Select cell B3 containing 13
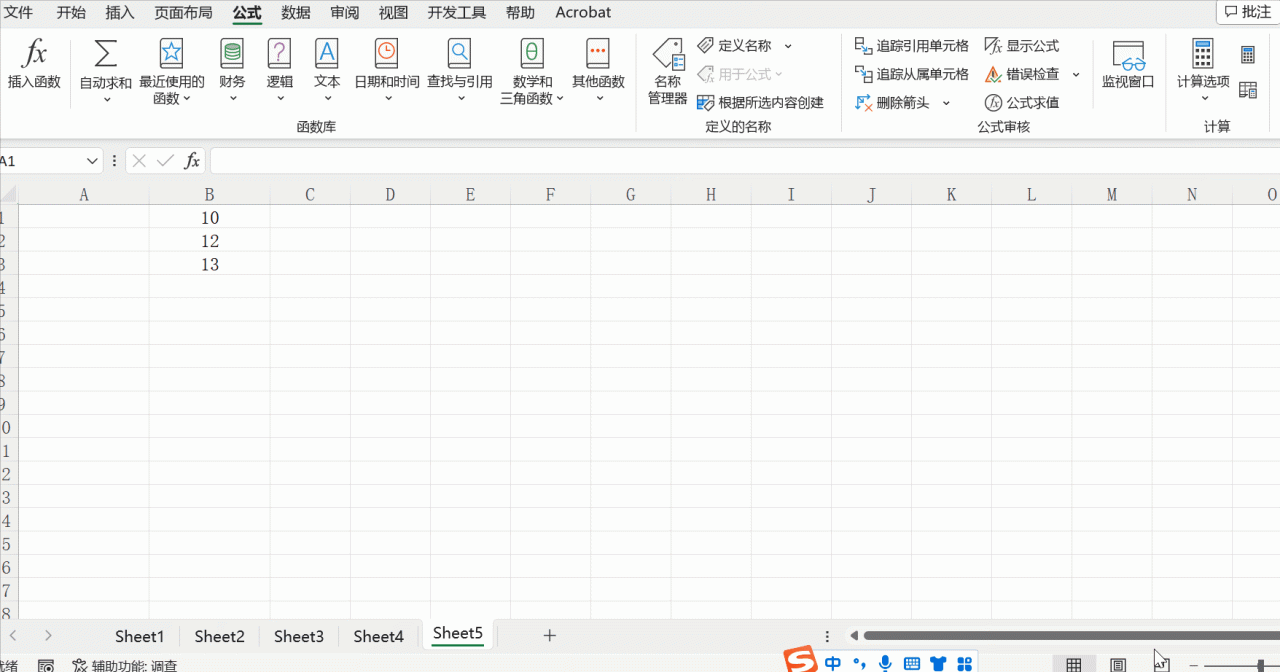 point(209,264)
